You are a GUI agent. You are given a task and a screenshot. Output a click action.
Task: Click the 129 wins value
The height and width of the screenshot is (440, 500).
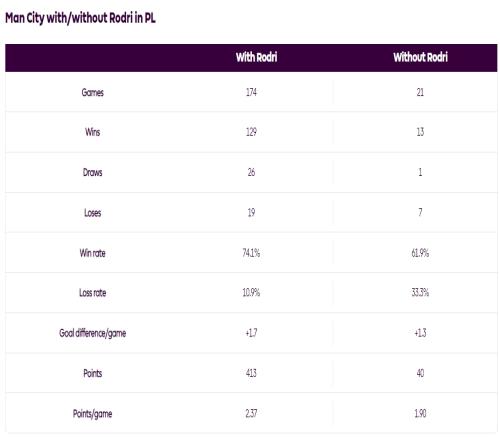pos(251,132)
